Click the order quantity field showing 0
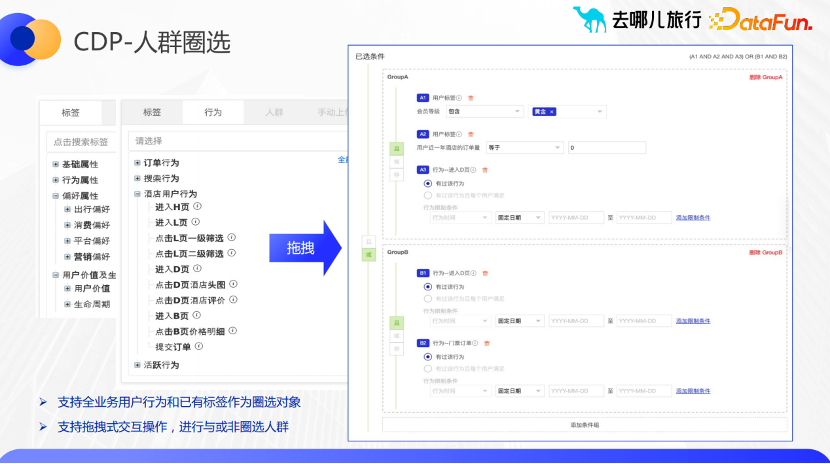This screenshot has width=830, height=464. point(607,148)
